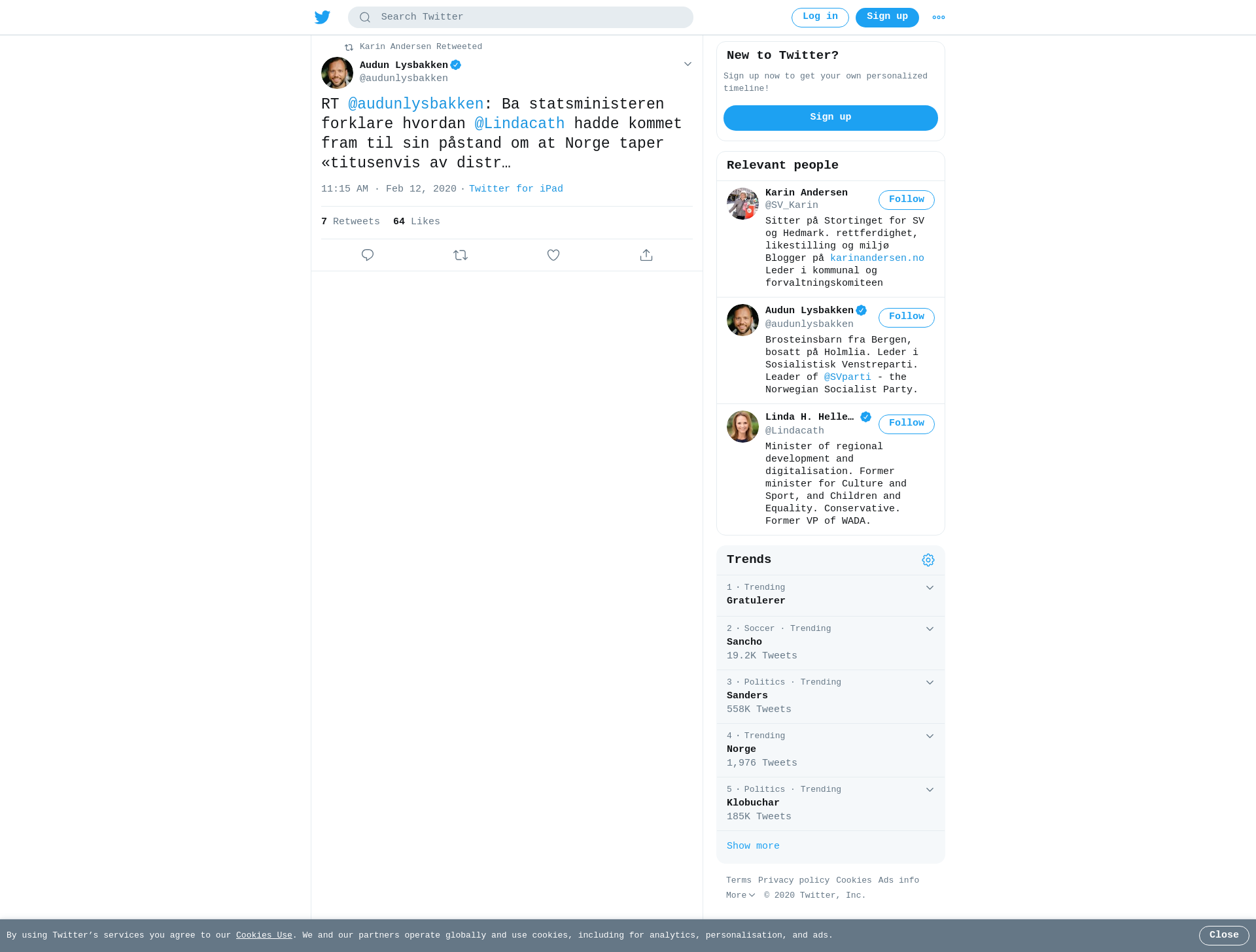Click Audun Lysbakken's tweet avatar
This screenshot has height=952, width=1256.
coord(337,73)
